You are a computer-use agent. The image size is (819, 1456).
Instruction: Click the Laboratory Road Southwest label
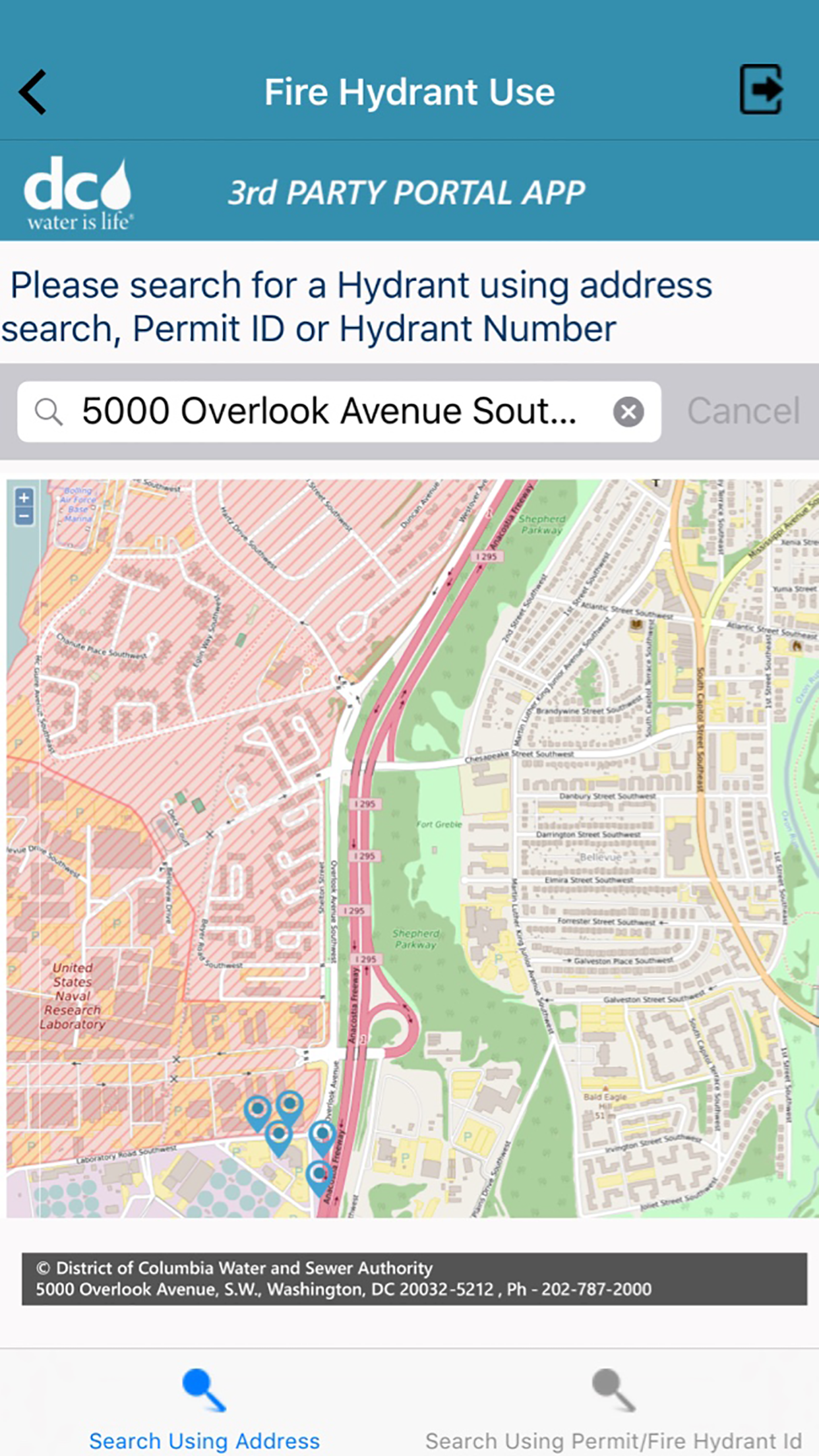point(126,1154)
